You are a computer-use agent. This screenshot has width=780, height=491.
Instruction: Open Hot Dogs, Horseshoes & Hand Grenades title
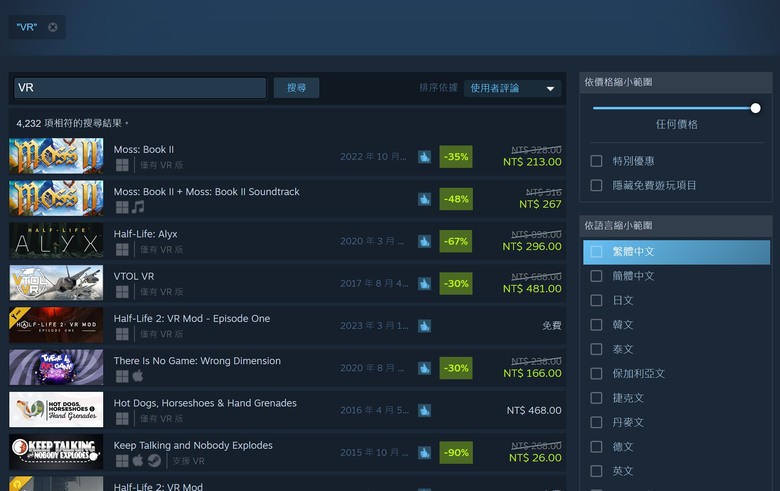pyautogui.click(x=205, y=403)
